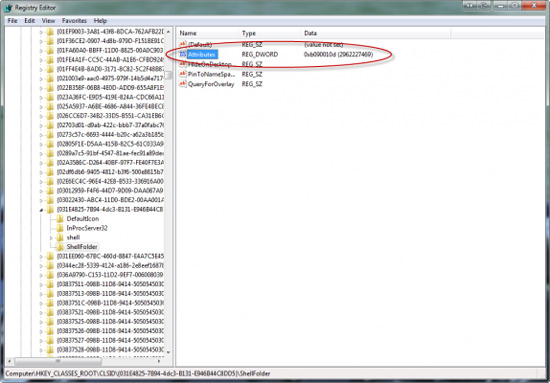Open the View menu
Screen dimensions: 550x383
coord(48,21)
